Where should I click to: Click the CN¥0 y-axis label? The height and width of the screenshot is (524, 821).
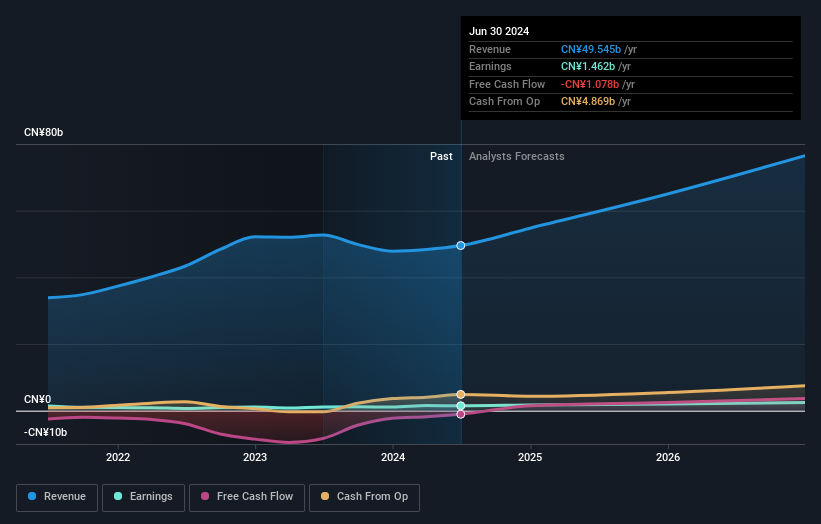click(38, 399)
